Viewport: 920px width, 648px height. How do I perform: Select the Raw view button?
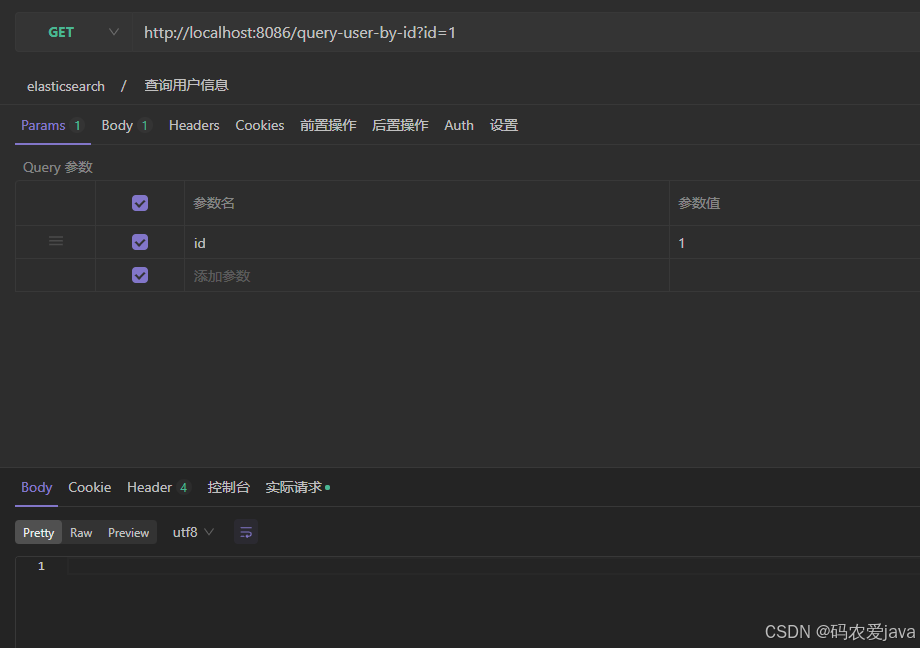[x=81, y=532]
